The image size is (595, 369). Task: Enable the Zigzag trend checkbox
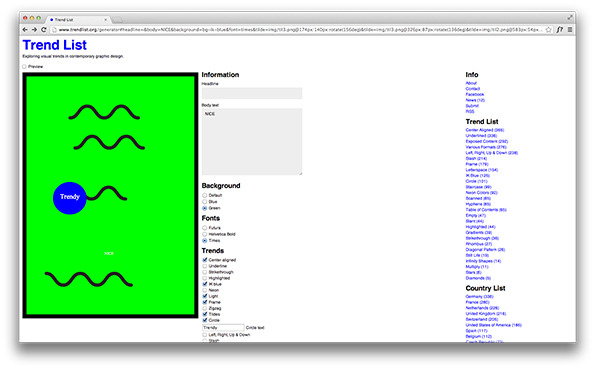205,308
